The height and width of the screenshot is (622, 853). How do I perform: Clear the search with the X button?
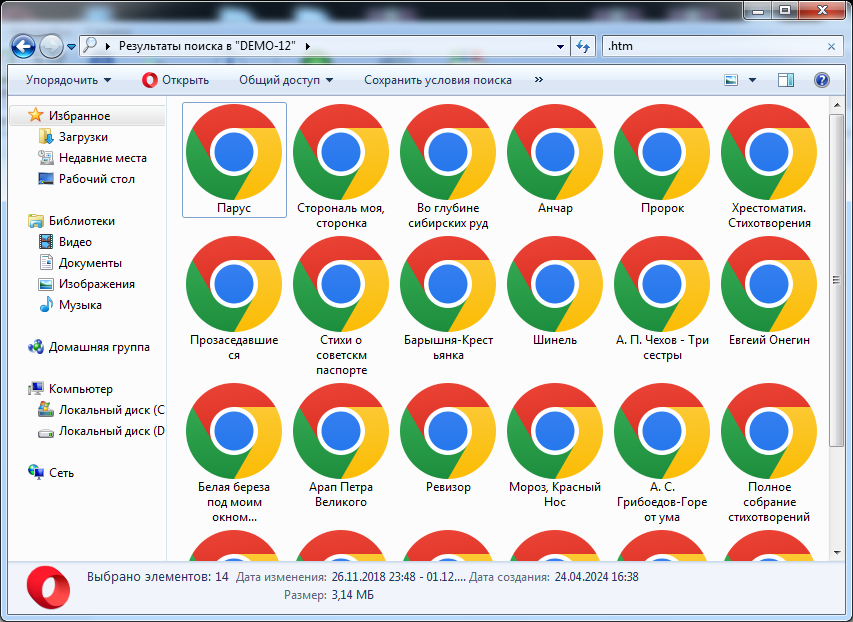(831, 47)
